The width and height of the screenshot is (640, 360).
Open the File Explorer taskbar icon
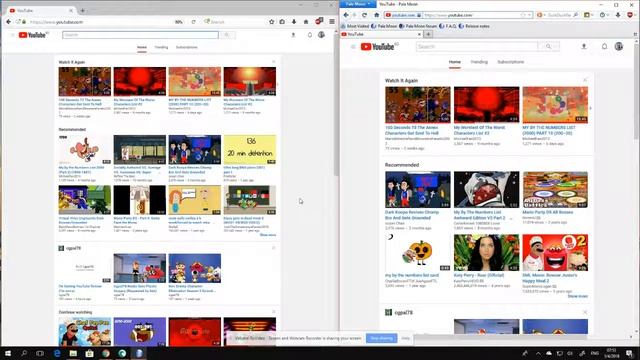coord(73,353)
